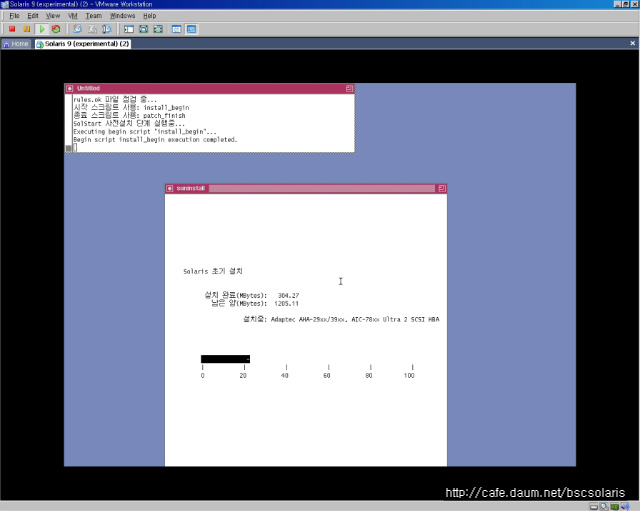Click the green Power On play button
This screenshot has width=640, height=511.
42,29
